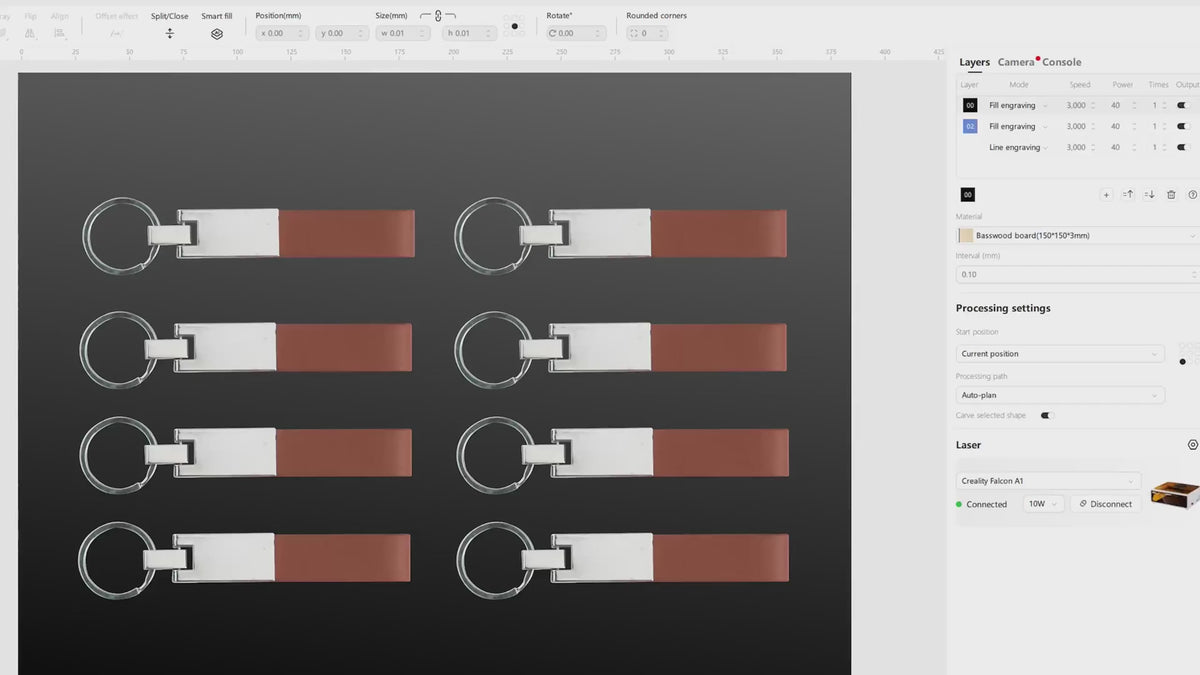
Task: Switch to the Camera tab
Action: [x=1016, y=62]
